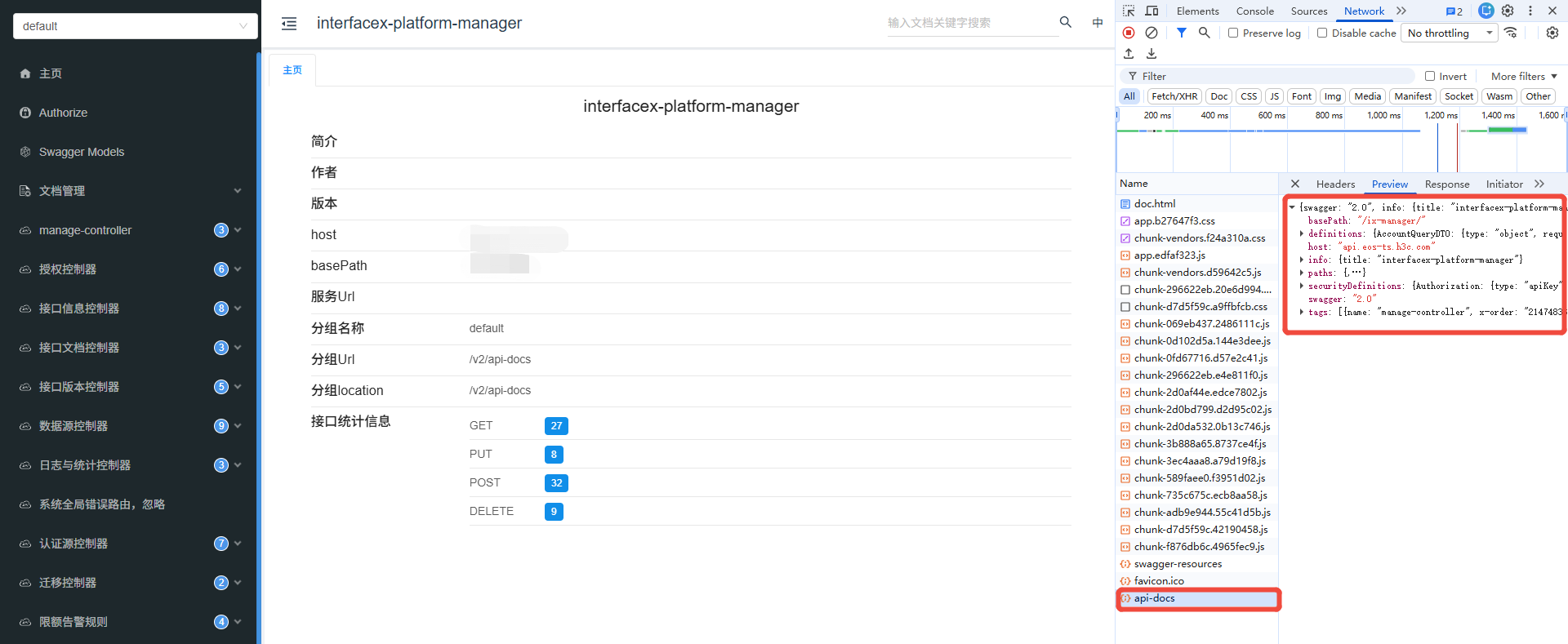Open DevTools three-dot customize menu
This screenshot has width=1568, height=644.
click(x=1530, y=11)
